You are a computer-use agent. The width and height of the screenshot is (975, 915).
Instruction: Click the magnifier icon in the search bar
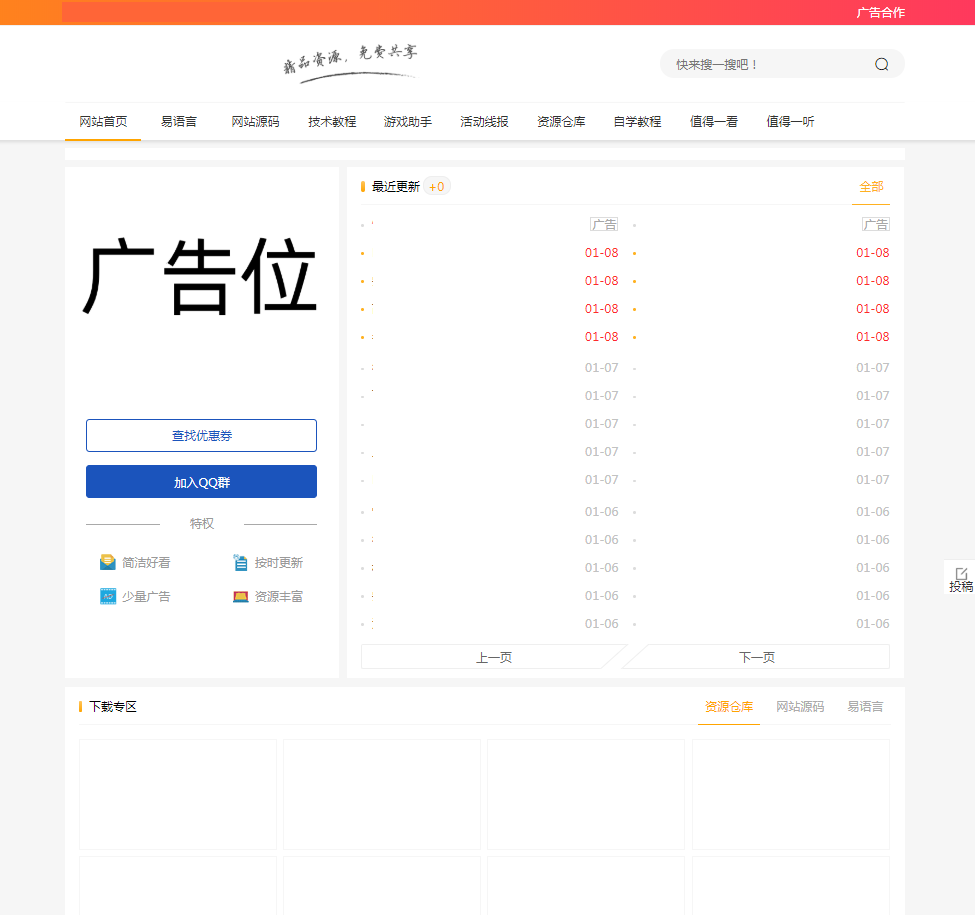tap(881, 63)
